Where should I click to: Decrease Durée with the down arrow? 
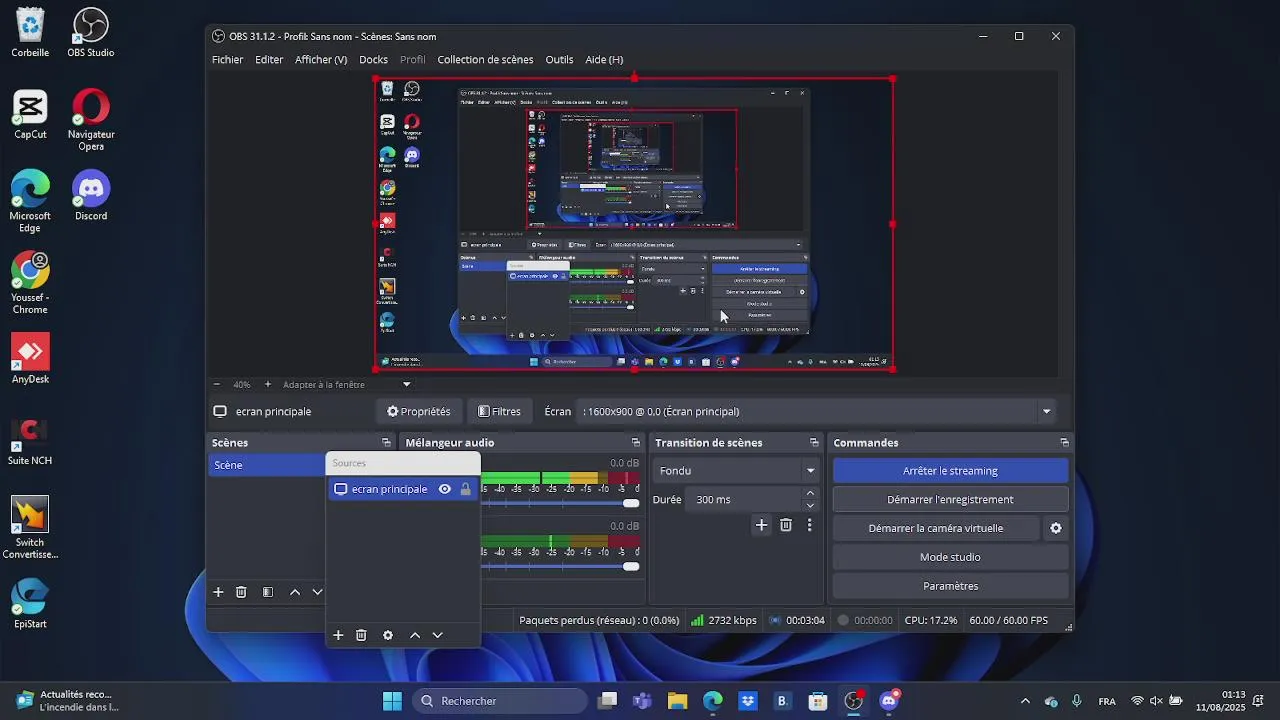click(810, 505)
